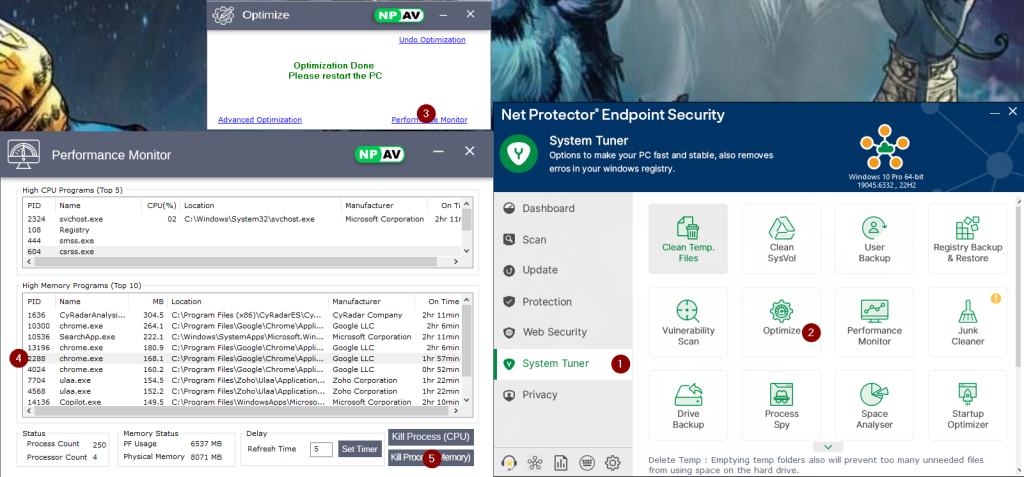1024x477 pixels.
Task: Click the settings gear in the sidebar footer
Action: pos(613,463)
